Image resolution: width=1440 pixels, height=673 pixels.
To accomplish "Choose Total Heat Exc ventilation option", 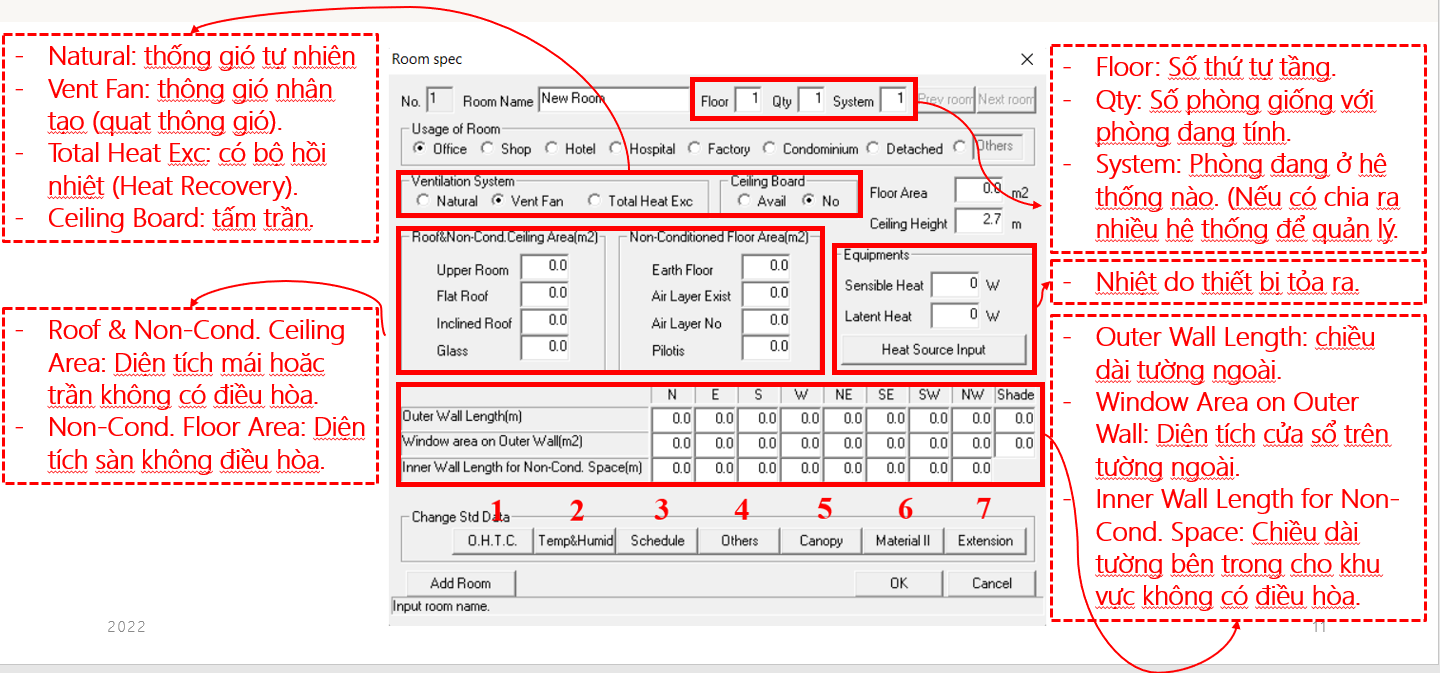I will [x=596, y=201].
